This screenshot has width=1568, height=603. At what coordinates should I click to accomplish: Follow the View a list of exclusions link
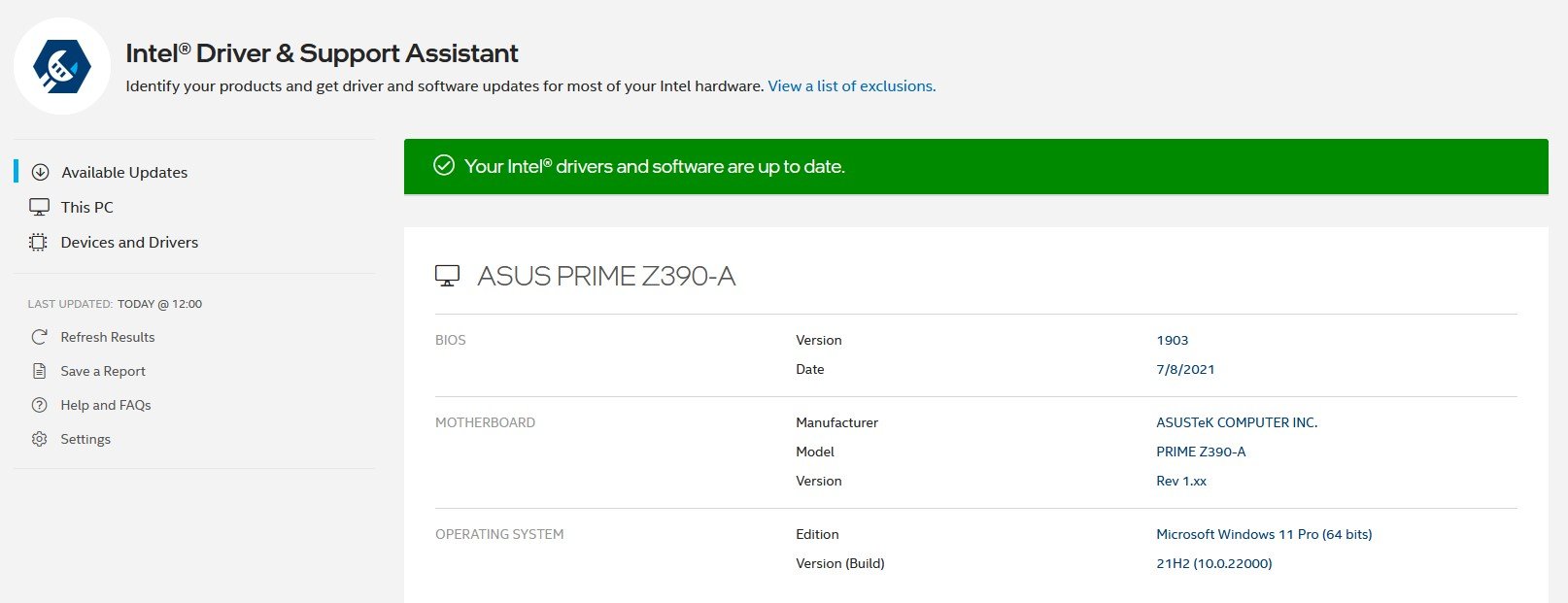coord(852,85)
